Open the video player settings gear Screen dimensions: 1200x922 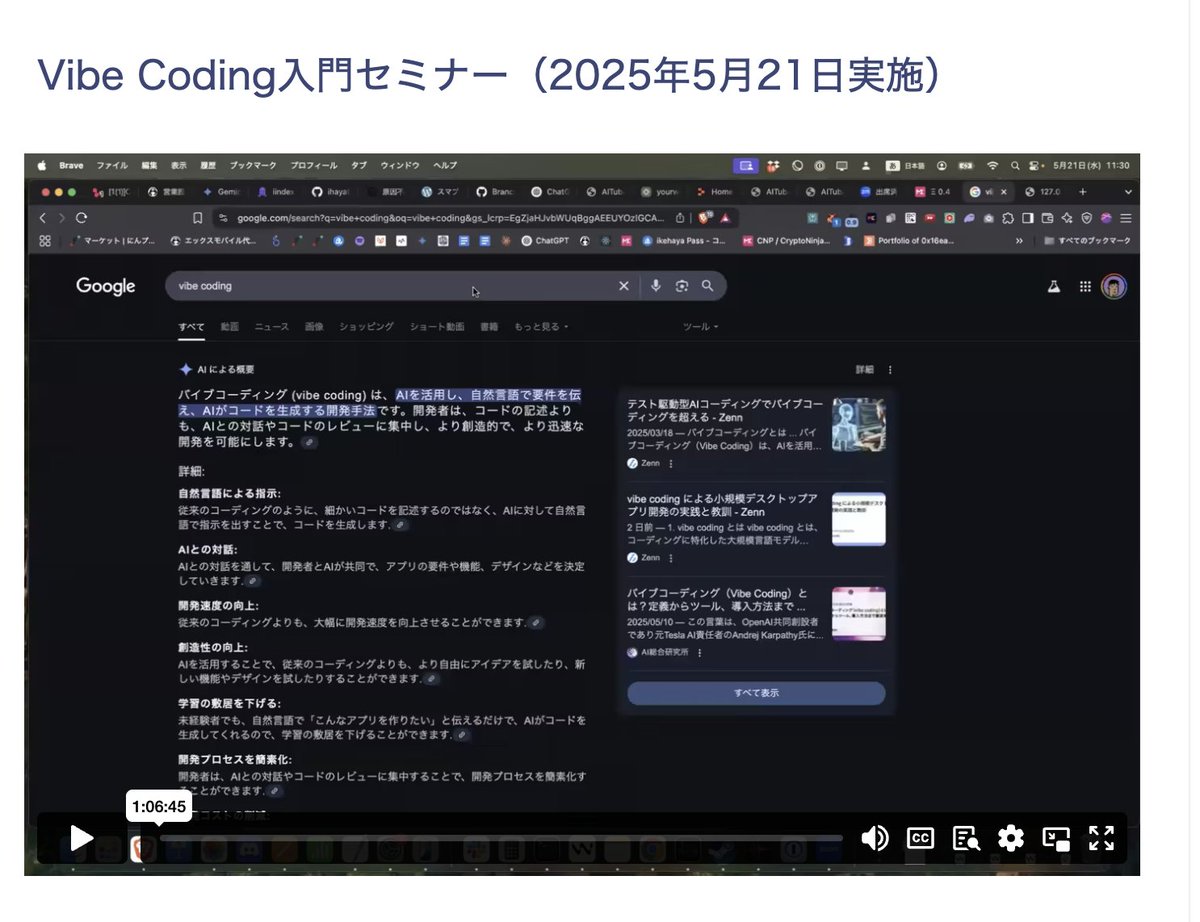pyautogui.click(x=1011, y=838)
